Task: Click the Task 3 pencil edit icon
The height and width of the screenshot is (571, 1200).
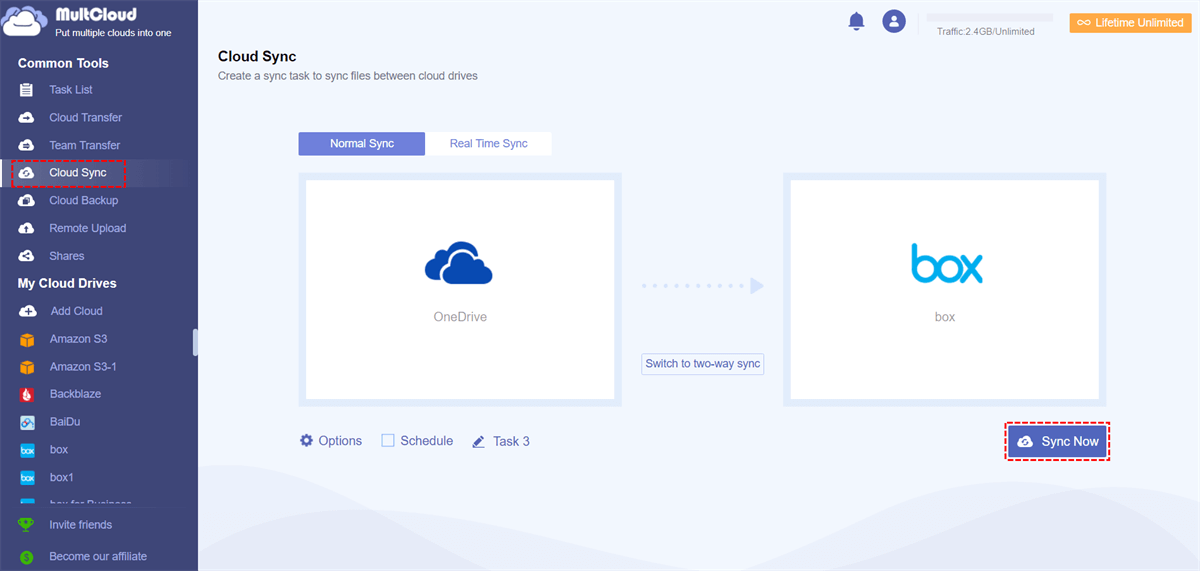Action: (479, 441)
